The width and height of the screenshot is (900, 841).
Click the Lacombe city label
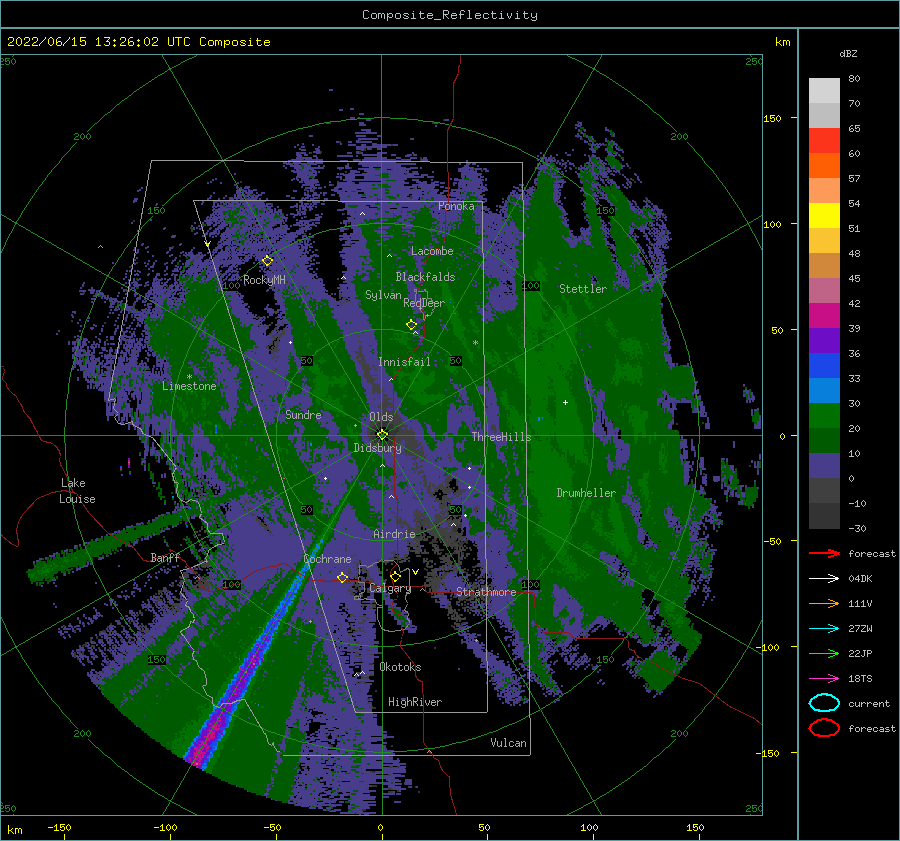432,251
